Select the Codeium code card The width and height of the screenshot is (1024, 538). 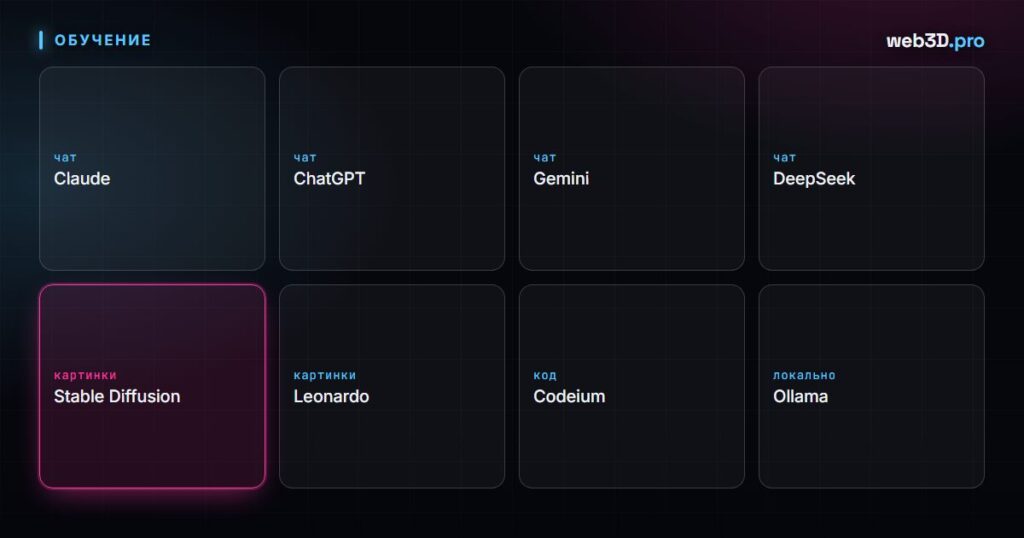point(632,386)
